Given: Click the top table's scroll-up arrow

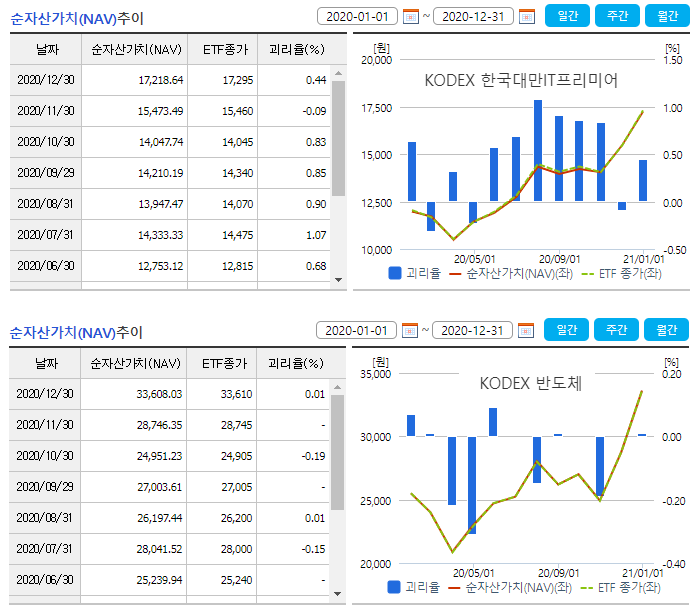Looking at the screenshot, I should click(x=338, y=73).
